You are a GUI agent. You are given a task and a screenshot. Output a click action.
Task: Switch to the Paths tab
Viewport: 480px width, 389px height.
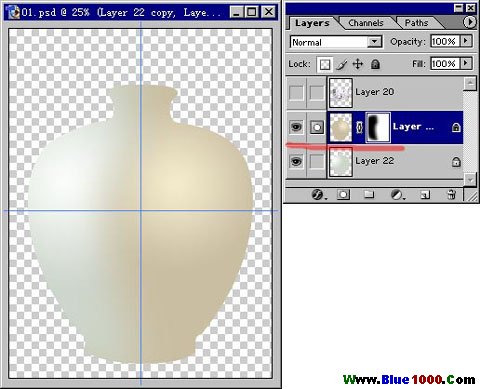click(416, 23)
